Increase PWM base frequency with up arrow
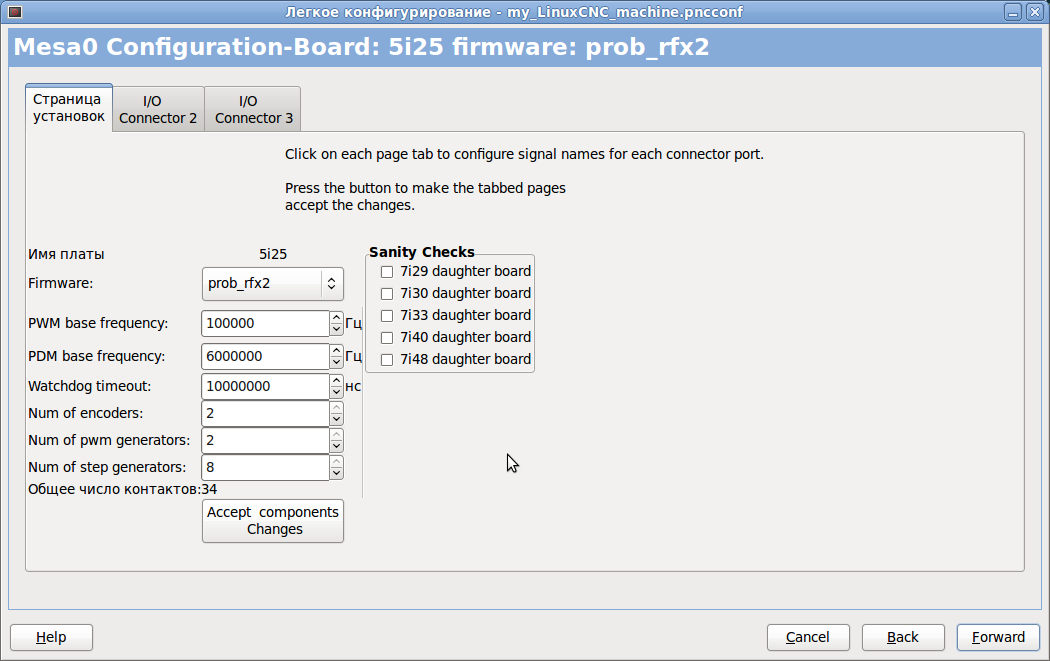 [336, 317]
